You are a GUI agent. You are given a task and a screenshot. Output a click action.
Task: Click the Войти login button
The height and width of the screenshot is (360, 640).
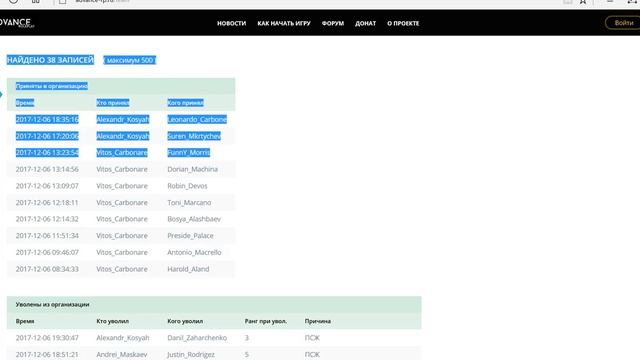click(623, 23)
